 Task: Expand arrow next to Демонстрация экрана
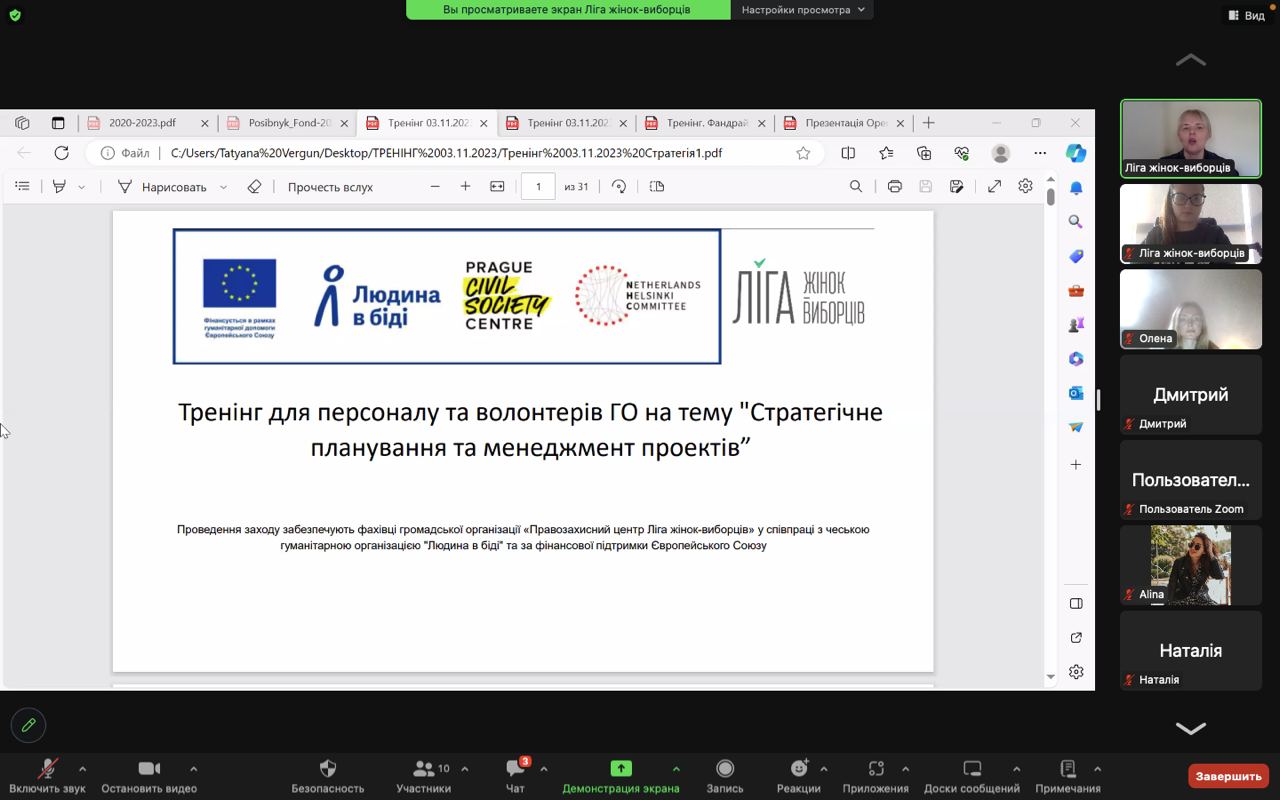tap(676, 769)
